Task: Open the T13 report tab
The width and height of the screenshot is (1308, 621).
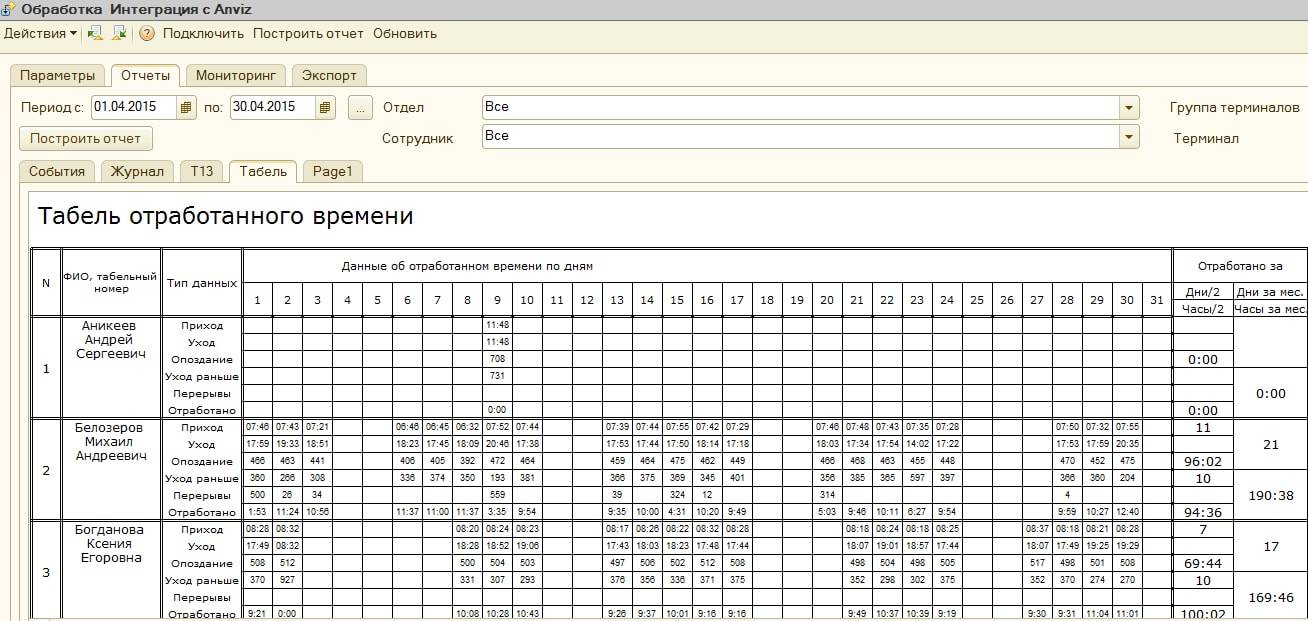Action: click(x=202, y=171)
